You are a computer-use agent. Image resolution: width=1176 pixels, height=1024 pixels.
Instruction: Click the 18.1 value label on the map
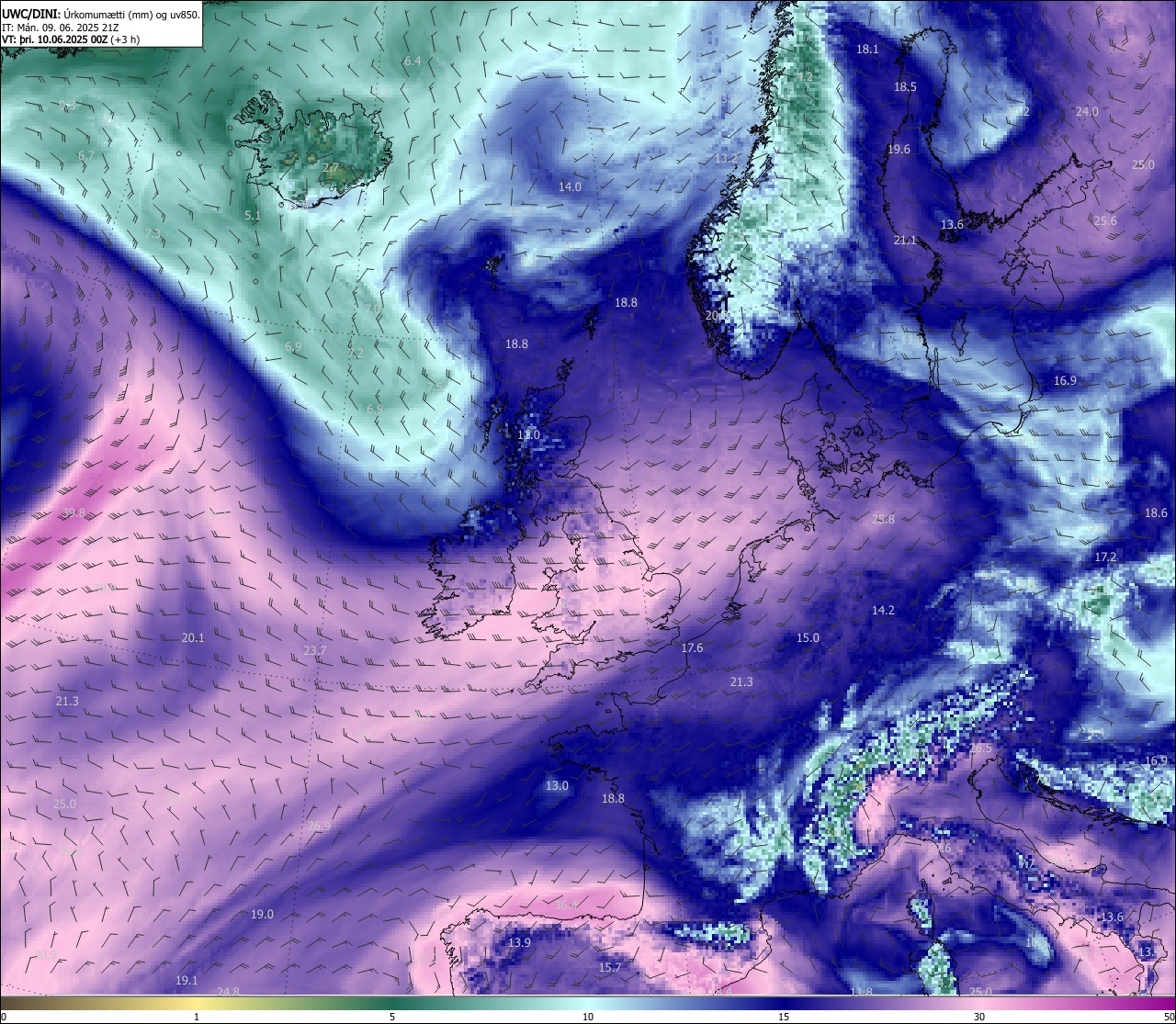click(867, 50)
